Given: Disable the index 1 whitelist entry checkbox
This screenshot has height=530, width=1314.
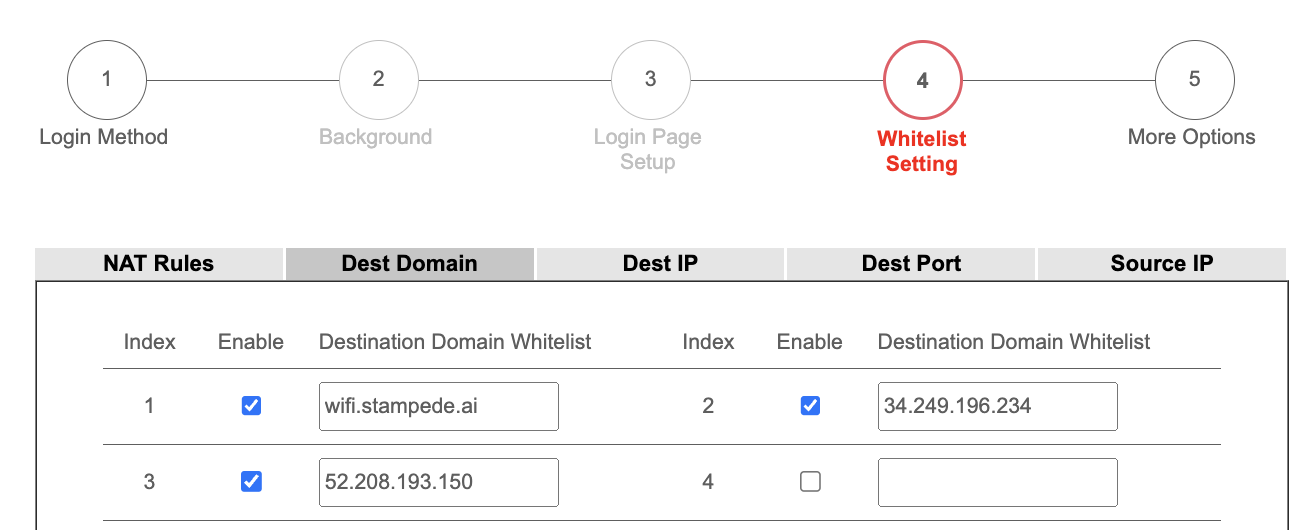Looking at the screenshot, I should tap(252, 406).
